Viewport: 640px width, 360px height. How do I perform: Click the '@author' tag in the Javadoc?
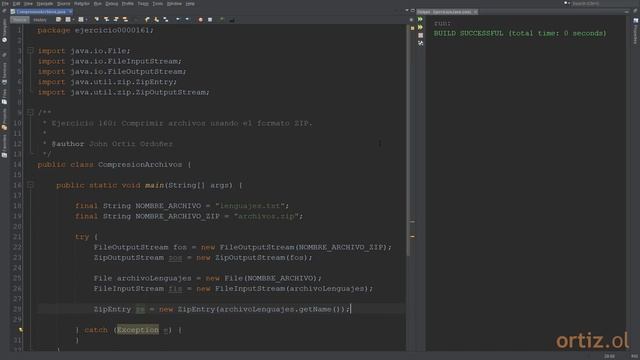coord(68,144)
